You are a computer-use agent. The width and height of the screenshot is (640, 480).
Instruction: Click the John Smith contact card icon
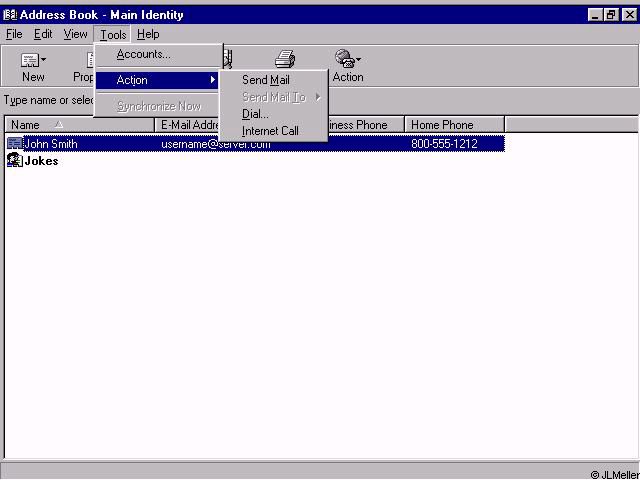pyautogui.click(x=15, y=144)
